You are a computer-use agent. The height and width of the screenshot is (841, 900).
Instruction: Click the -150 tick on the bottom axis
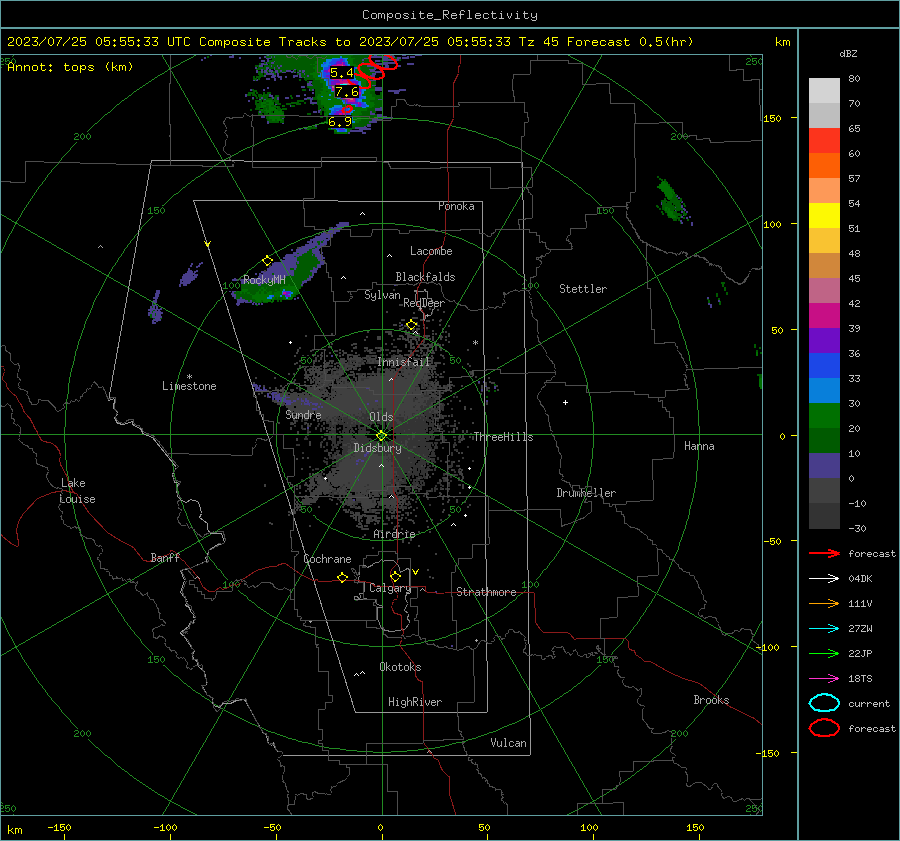coord(59,827)
